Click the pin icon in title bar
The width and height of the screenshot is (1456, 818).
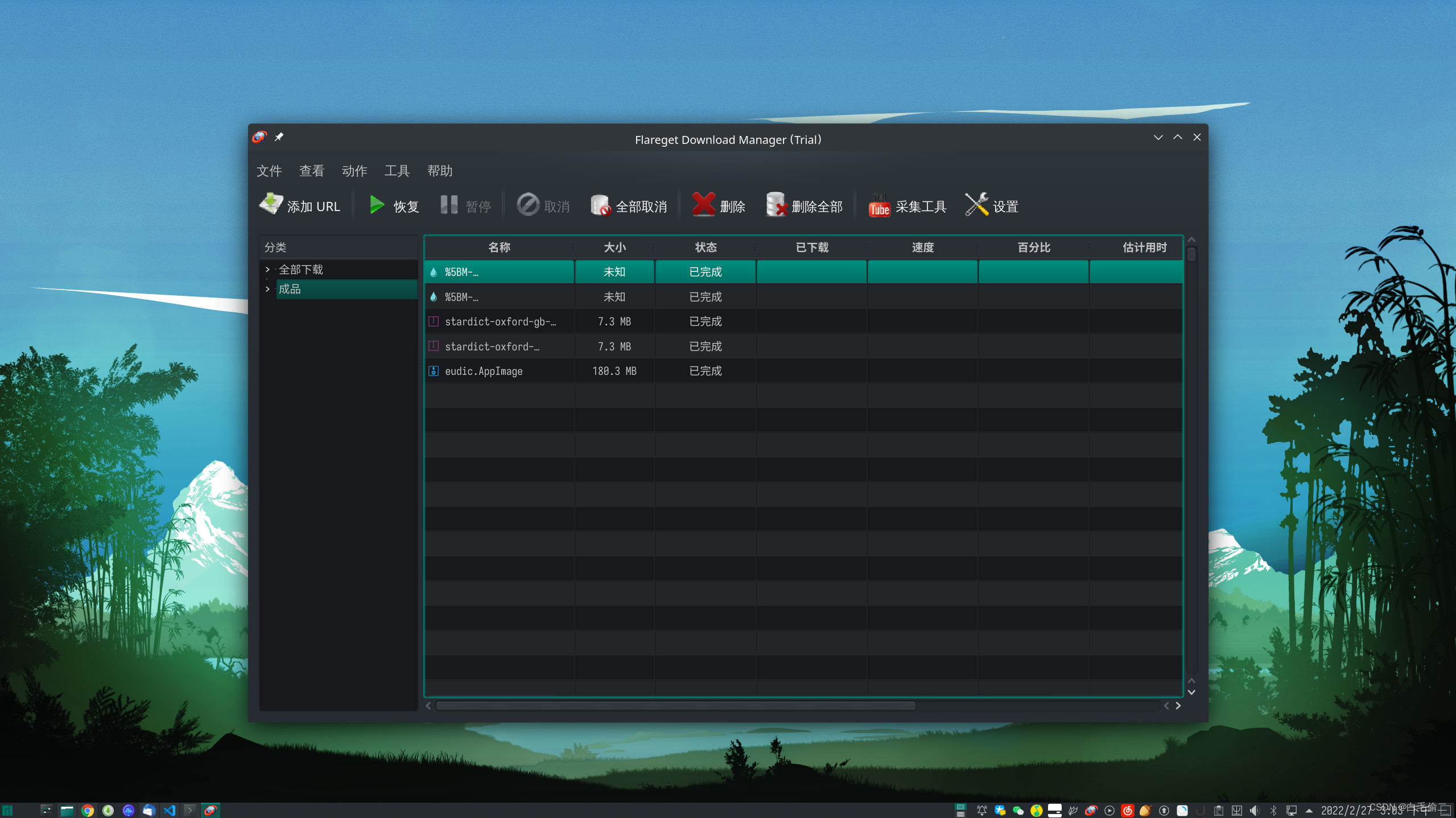(279, 137)
